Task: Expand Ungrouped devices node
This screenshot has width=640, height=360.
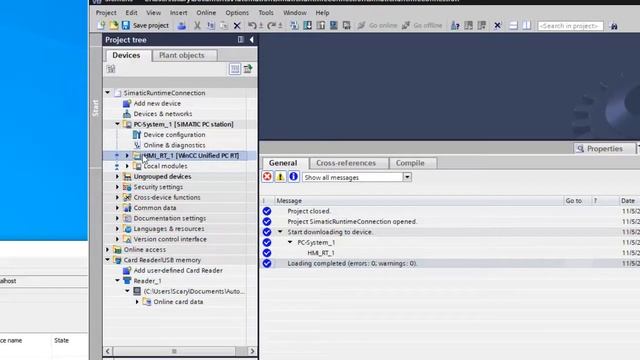Action: tap(118, 177)
